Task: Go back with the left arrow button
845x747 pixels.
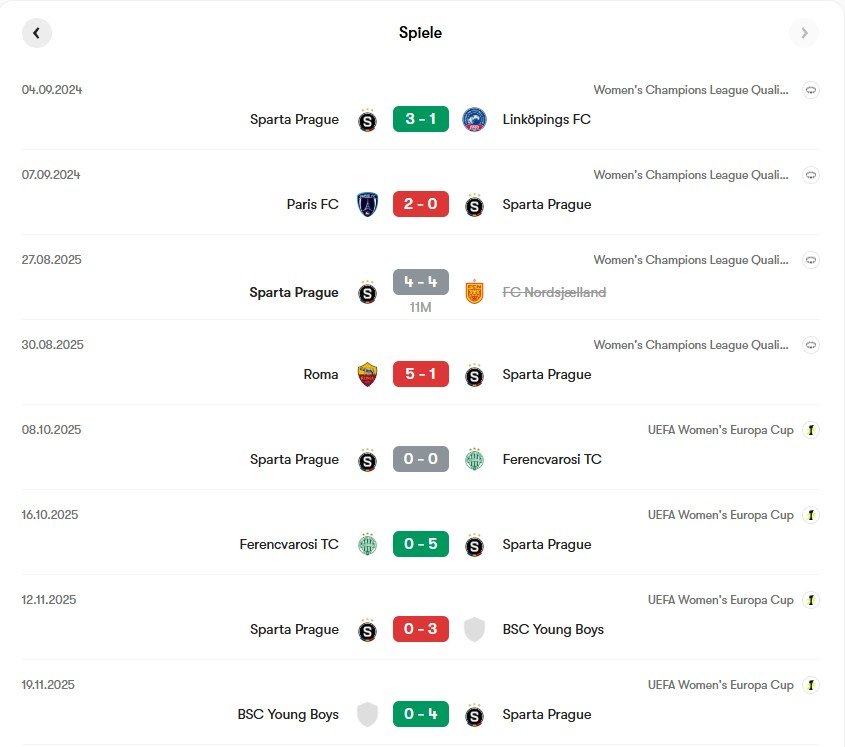Action: tap(37, 33)
